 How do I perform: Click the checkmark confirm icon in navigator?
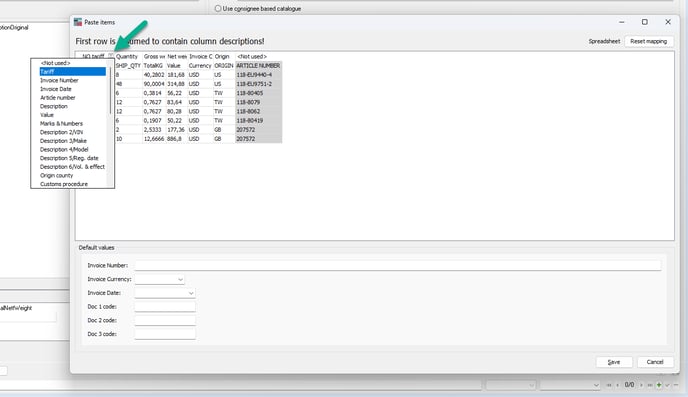(x=667, y=385)
